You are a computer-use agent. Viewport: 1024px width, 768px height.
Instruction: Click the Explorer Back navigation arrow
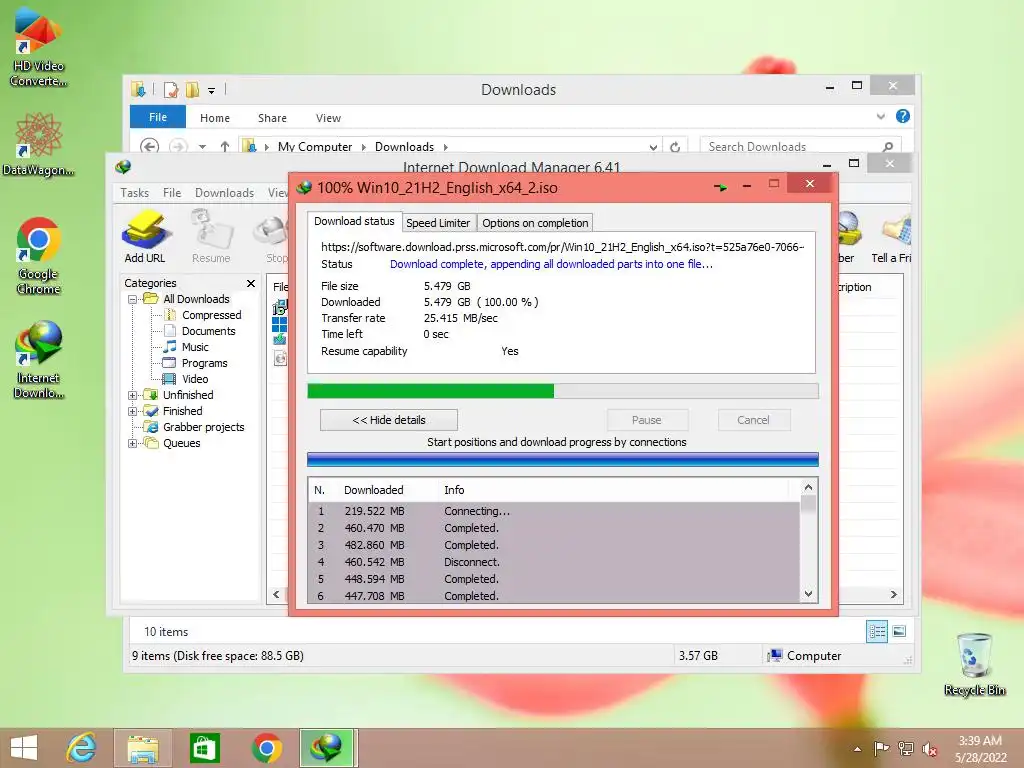click(150, 147)
